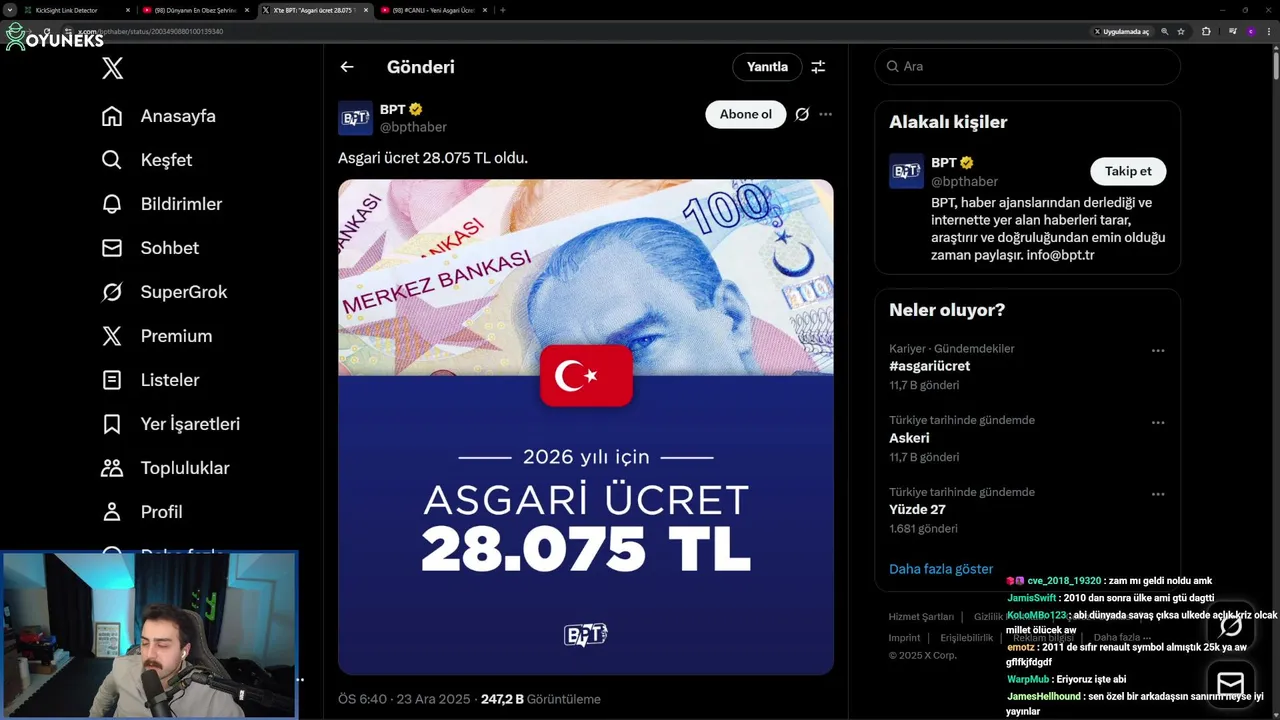This screenshot has height=720, width=1280.
Task: Open the Asgari Ücret 28.075 TL image
Action: click(585, 427)
